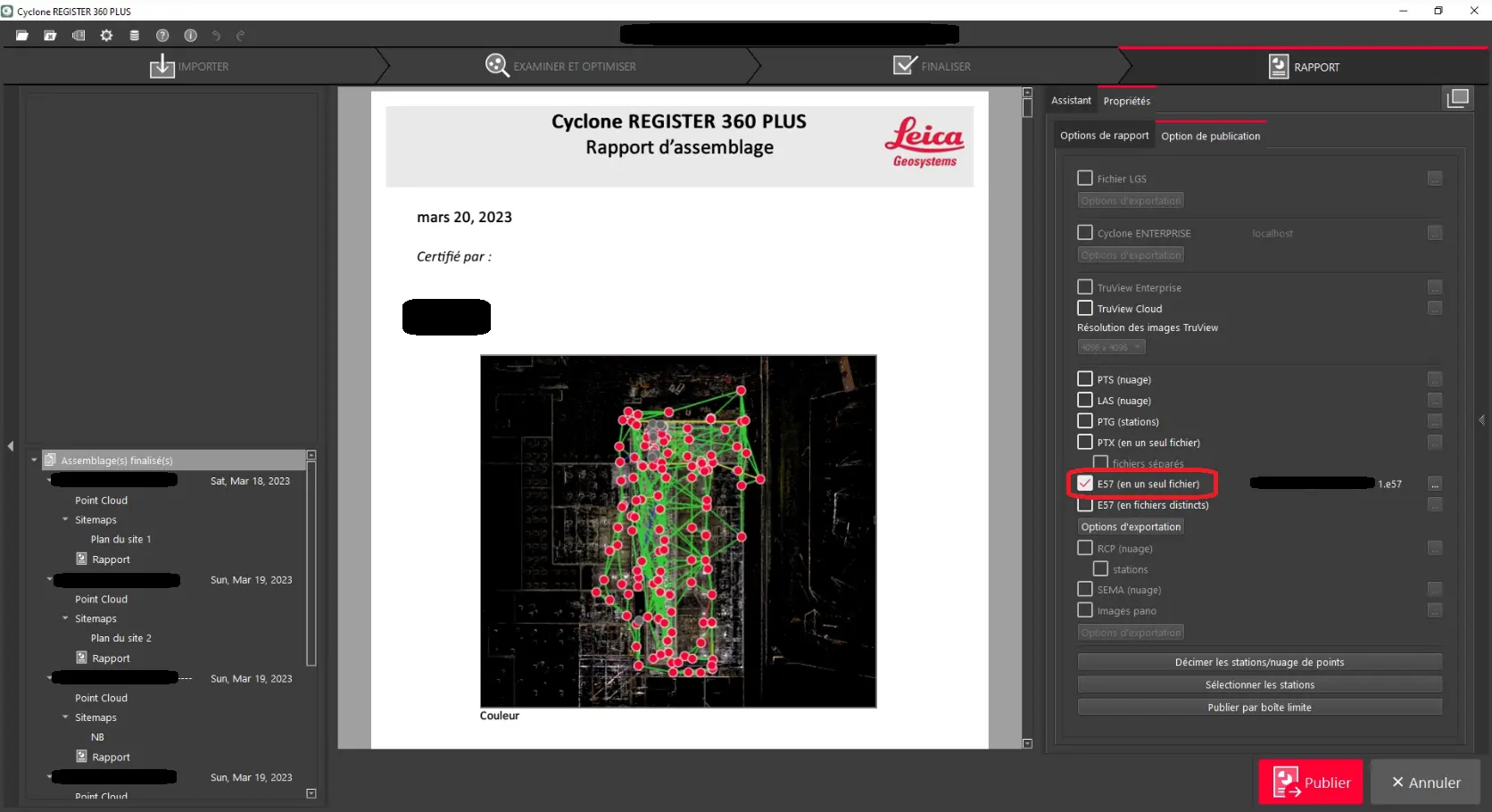1492x812 pixels.
Task: Click the browse button on the Fichier LGS row
Action: coord(1435,178)
